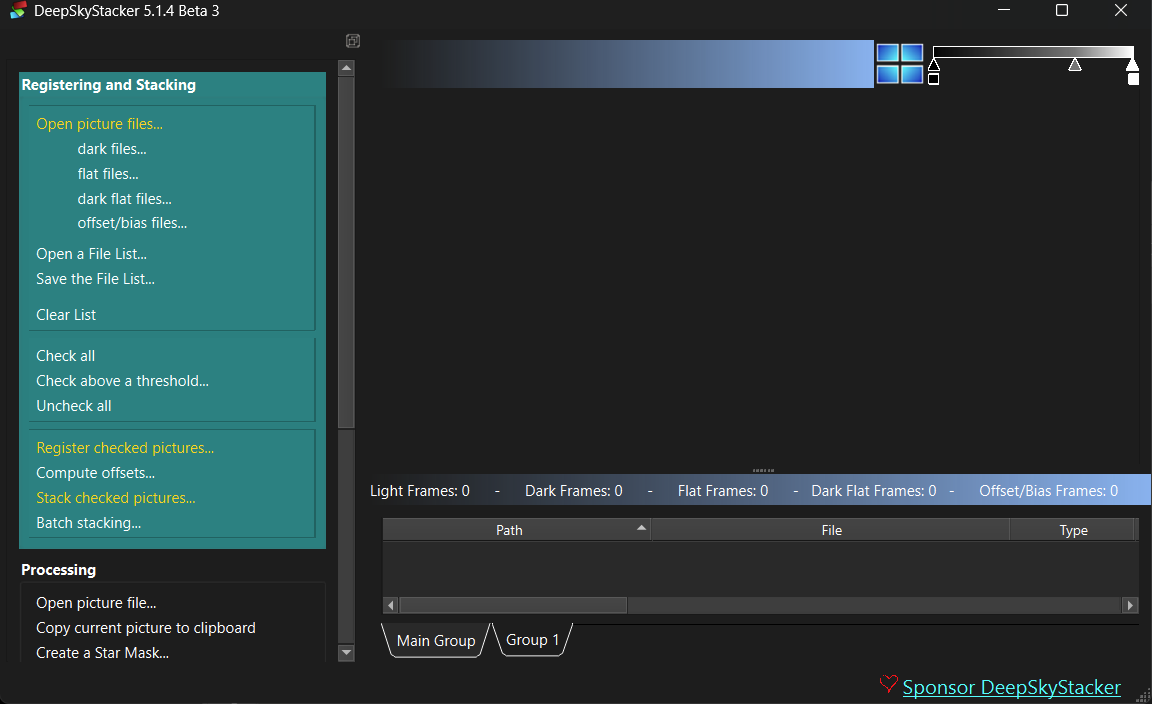The image size is (1152, 704).
Task: Click the Path column sort arrow
Action: (x=641, y=528)
